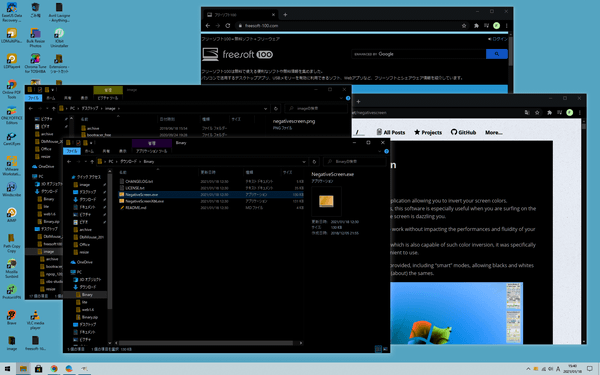
Task: Click translate icon in negativescreen browser window
Action: click(527, 112)
